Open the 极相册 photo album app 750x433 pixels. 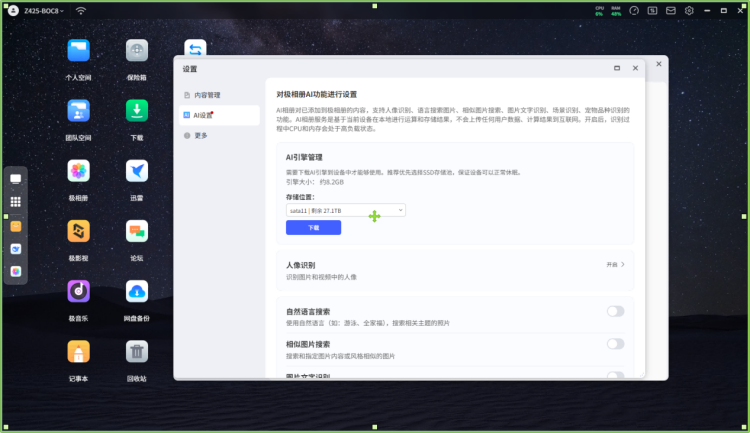[78, 171]
